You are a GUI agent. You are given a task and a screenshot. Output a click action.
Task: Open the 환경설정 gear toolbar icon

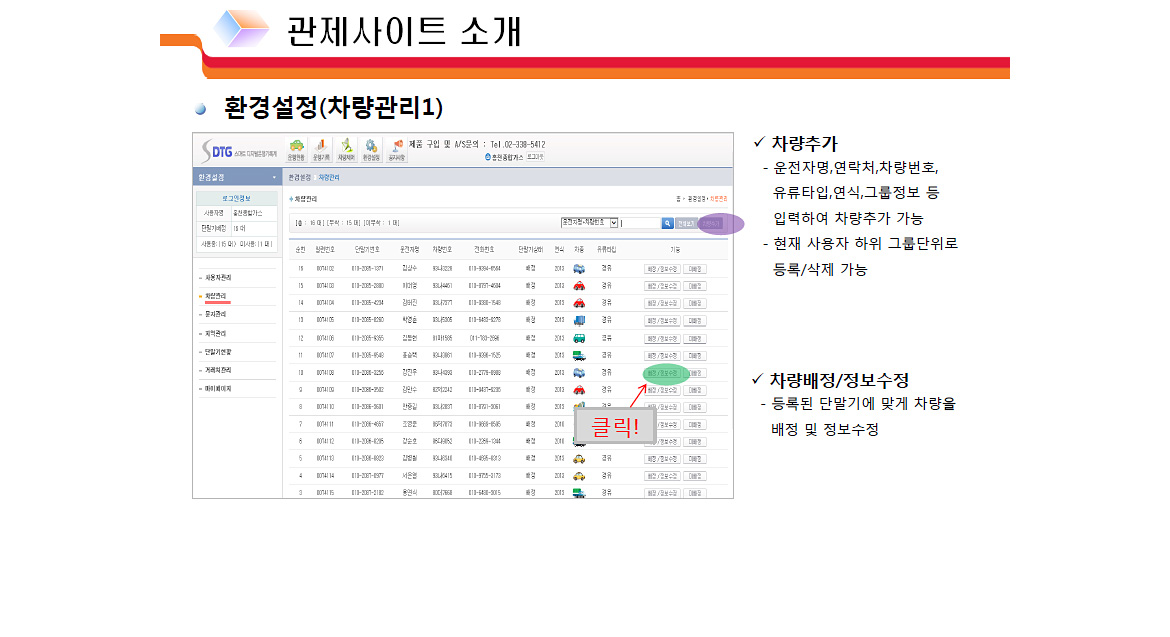click(x=371, y=149)
